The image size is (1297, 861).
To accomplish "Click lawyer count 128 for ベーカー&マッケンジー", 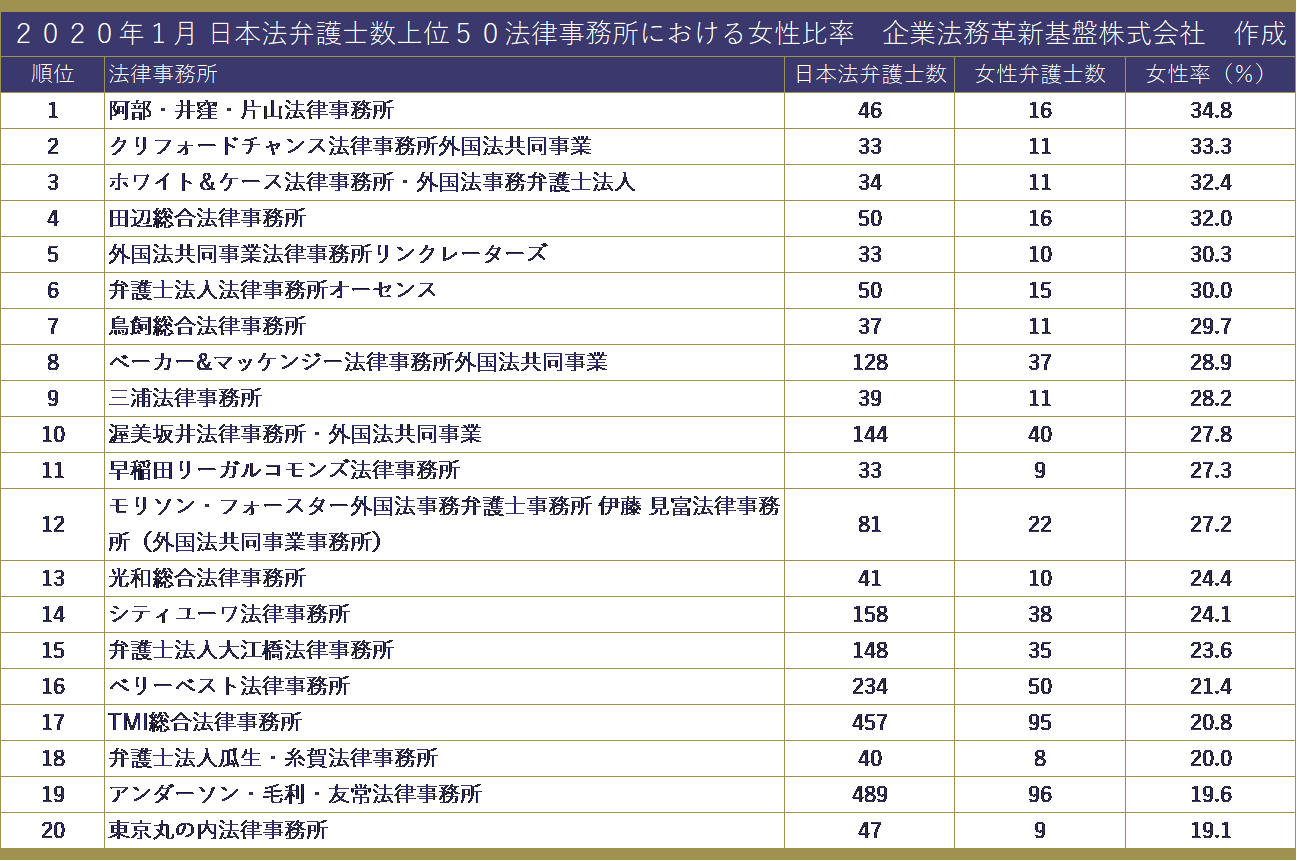I will 870,363.
